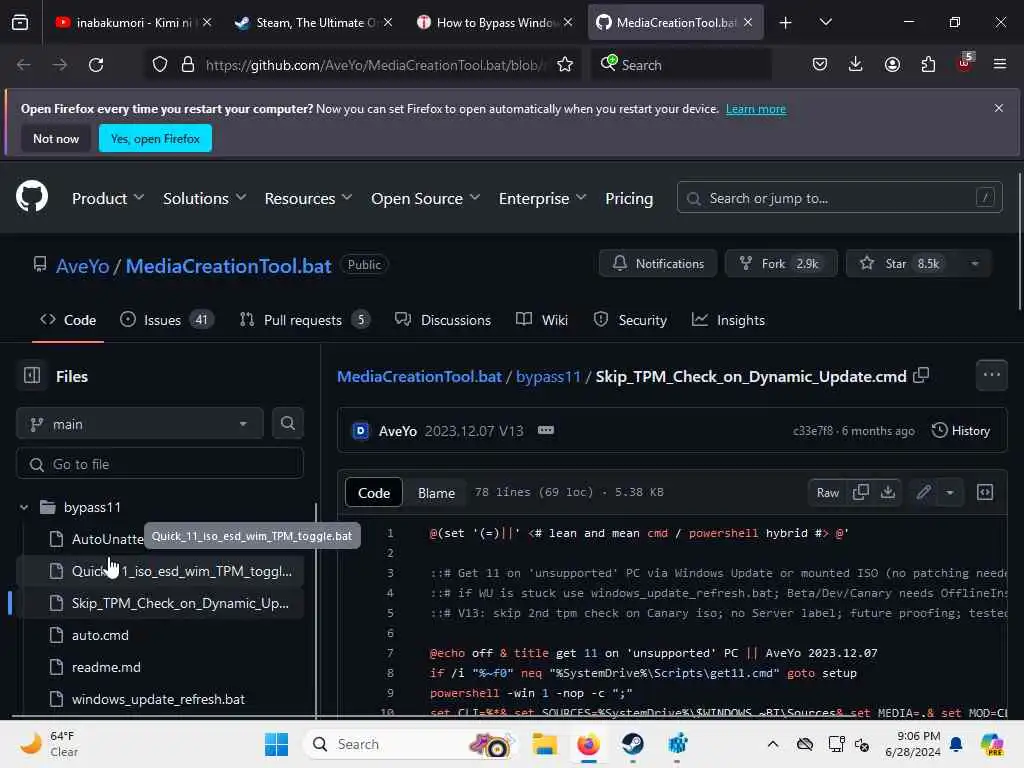Image resolution: width=1024 pixels, height=768 pixels.
Task: Click the GitHub Search or jump to field
Action: tap(840, 198)
